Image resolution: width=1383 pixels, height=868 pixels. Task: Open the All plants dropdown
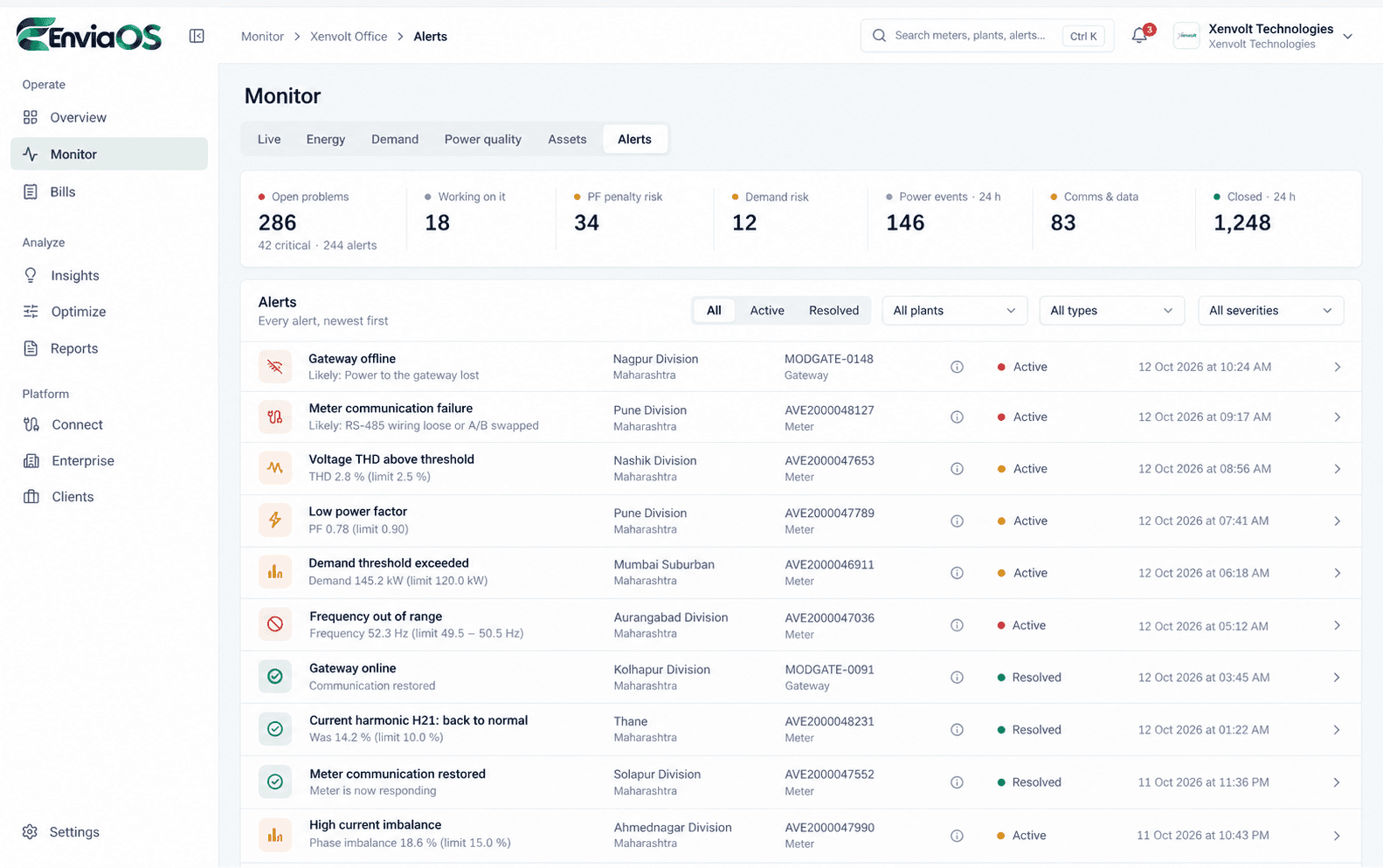click(954, 311)
